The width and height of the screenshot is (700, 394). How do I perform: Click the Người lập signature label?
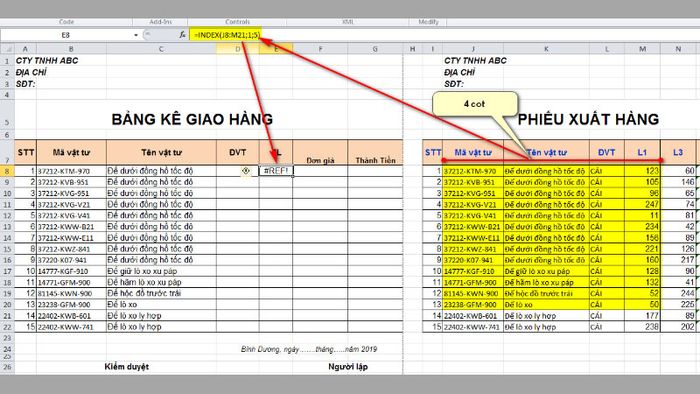(x=348, y=367)
